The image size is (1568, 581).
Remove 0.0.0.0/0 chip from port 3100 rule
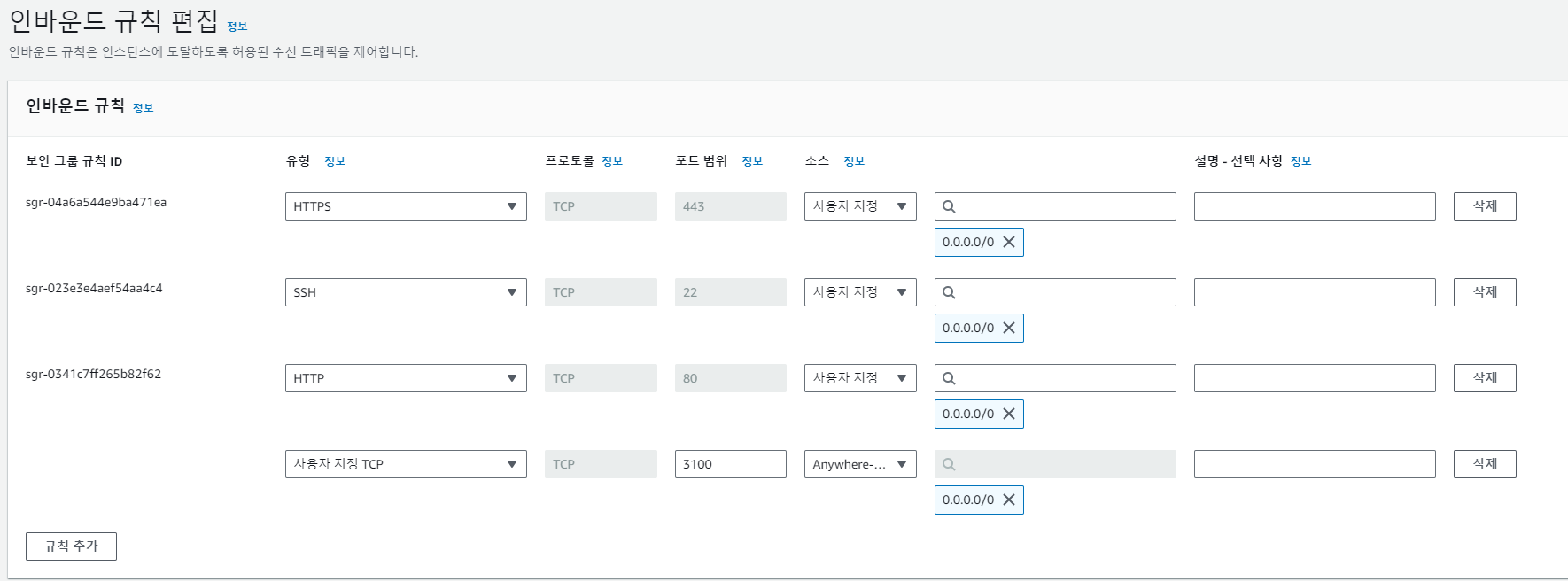[x=1009, y=500]
